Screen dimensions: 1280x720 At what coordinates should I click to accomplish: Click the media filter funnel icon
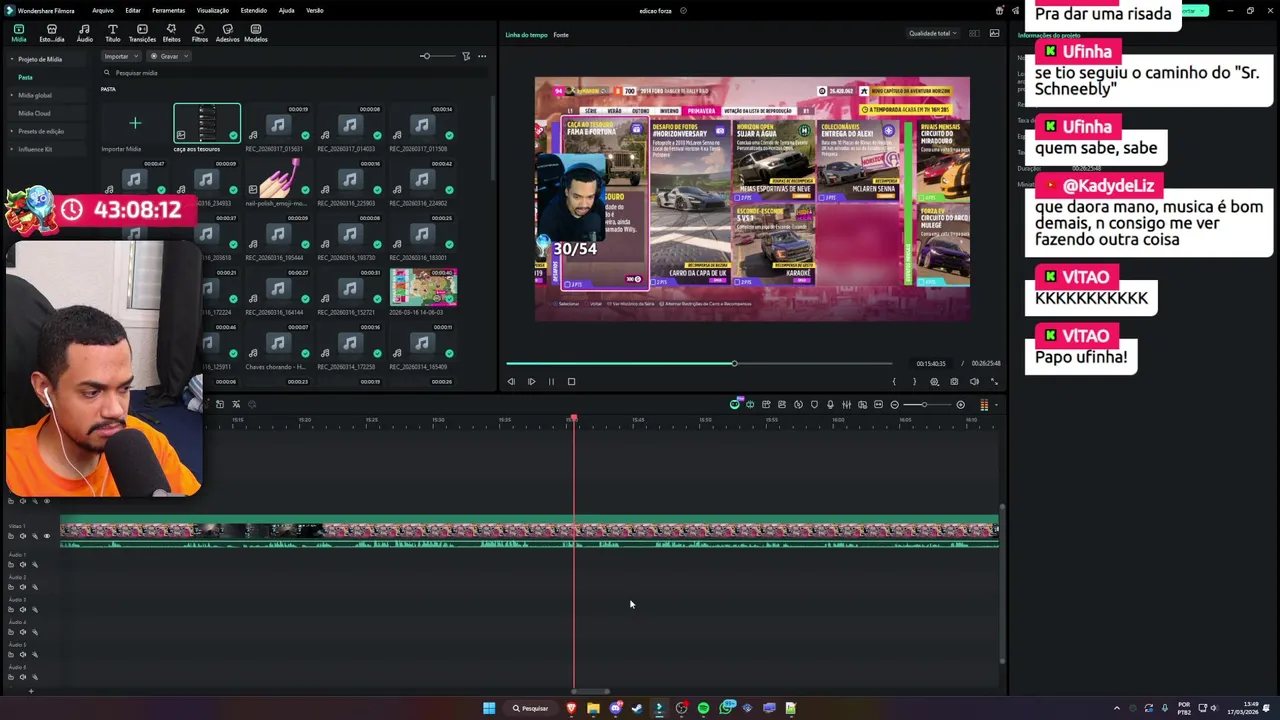tap(466, 56)
